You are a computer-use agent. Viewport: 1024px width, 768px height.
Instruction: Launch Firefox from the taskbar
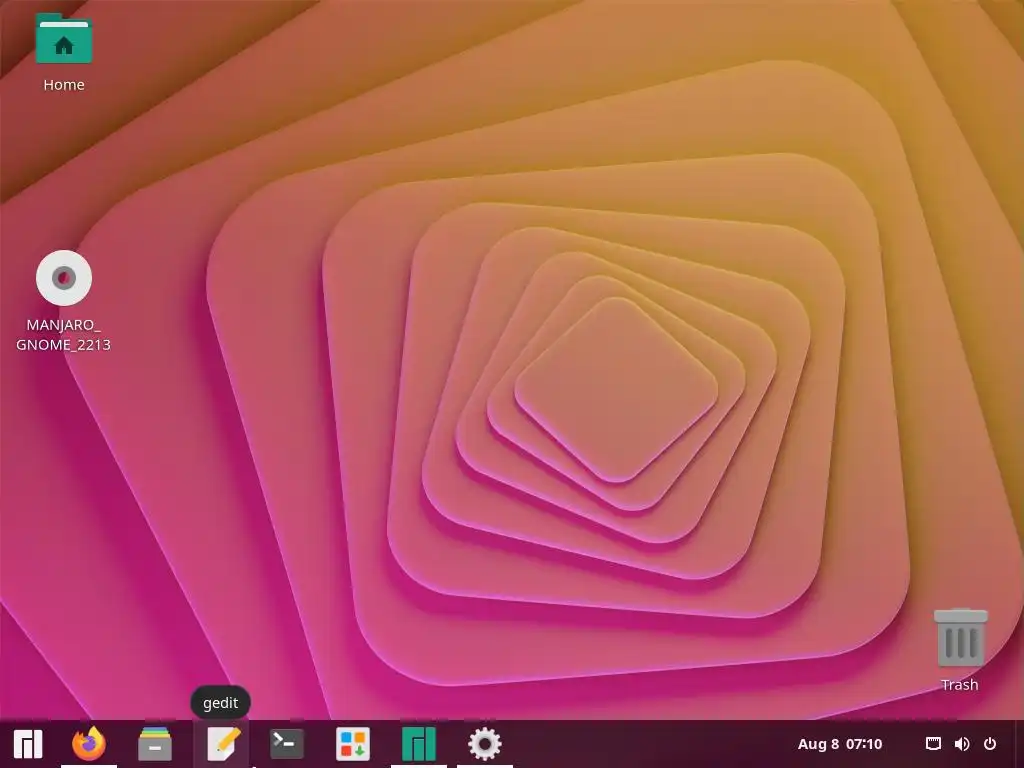click(x=89, y=744)
